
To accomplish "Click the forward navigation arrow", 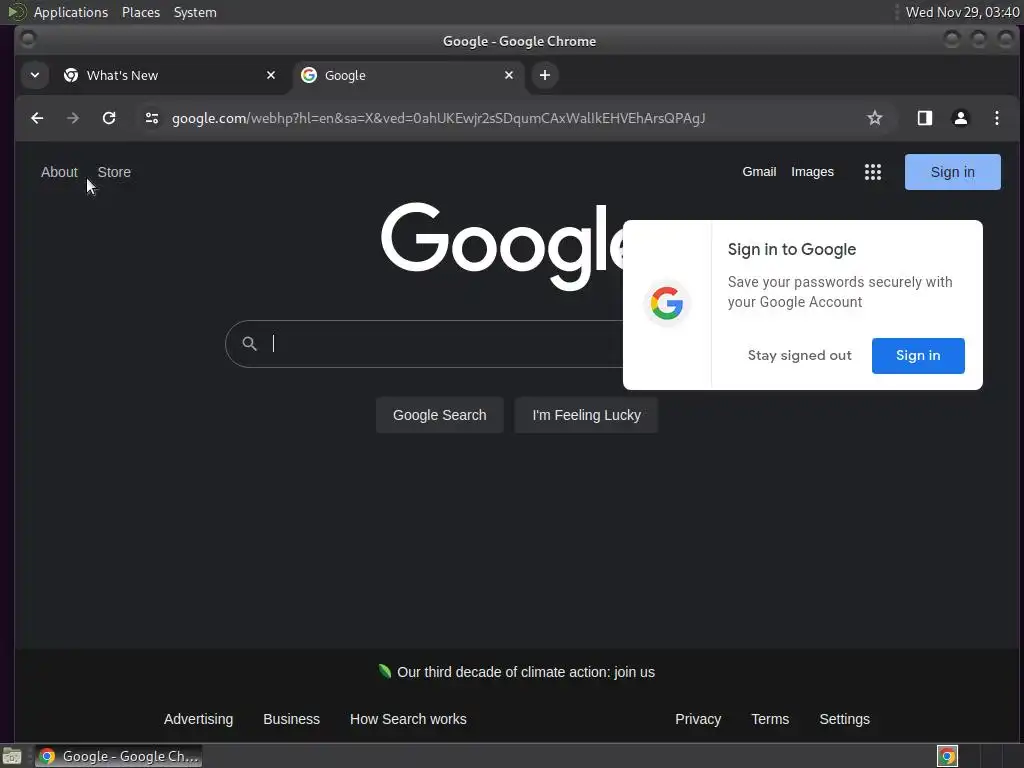I will [73, 118].
